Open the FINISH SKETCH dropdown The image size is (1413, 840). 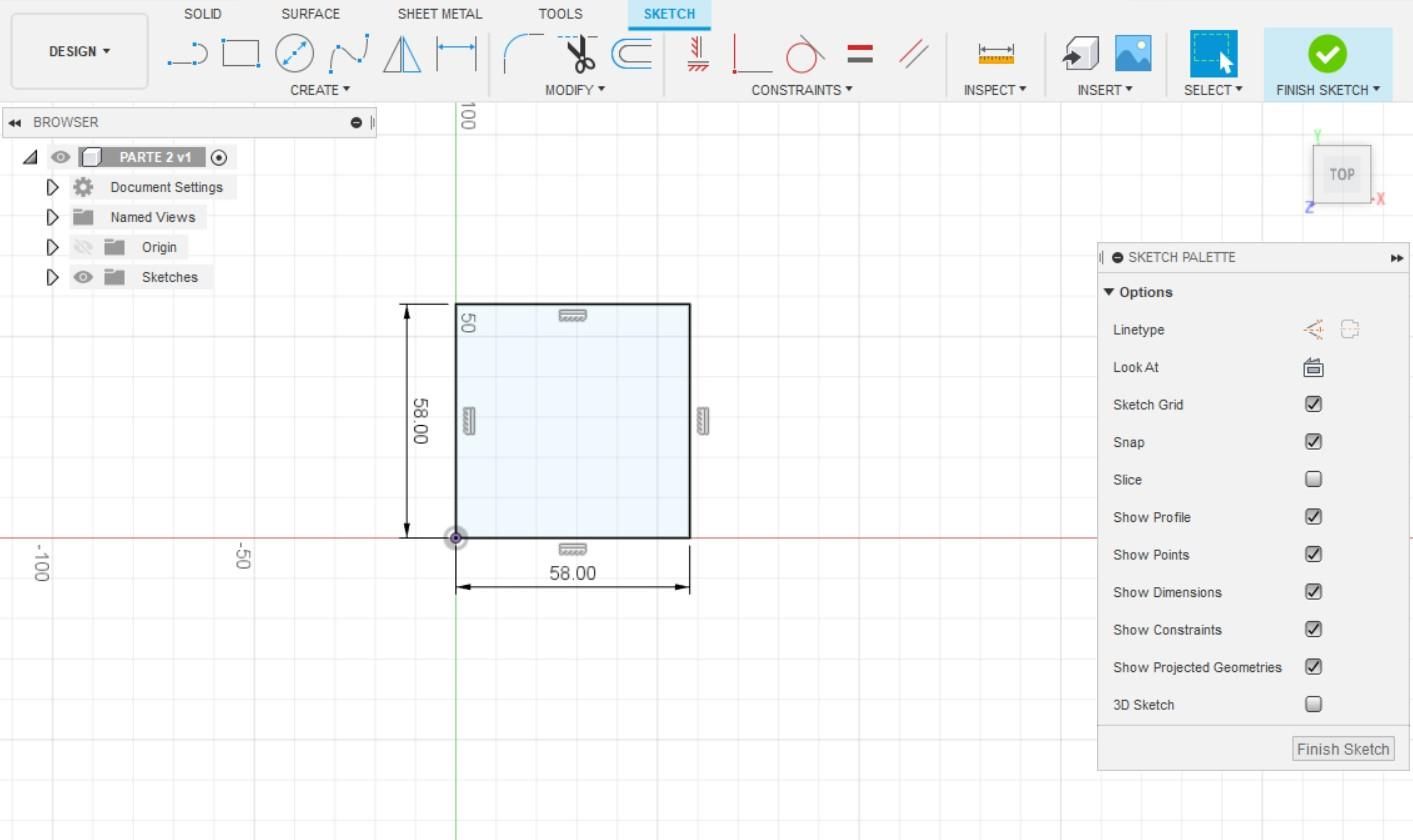[x=1328, y=90]
